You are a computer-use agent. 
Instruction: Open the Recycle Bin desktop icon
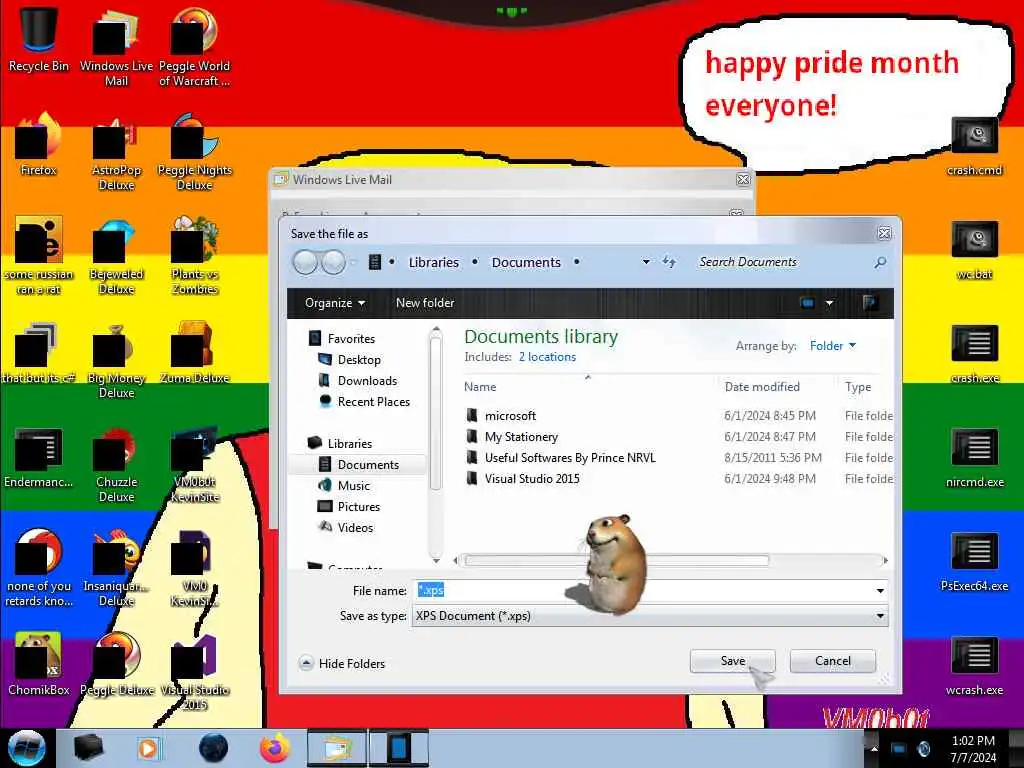pos(39,39)
